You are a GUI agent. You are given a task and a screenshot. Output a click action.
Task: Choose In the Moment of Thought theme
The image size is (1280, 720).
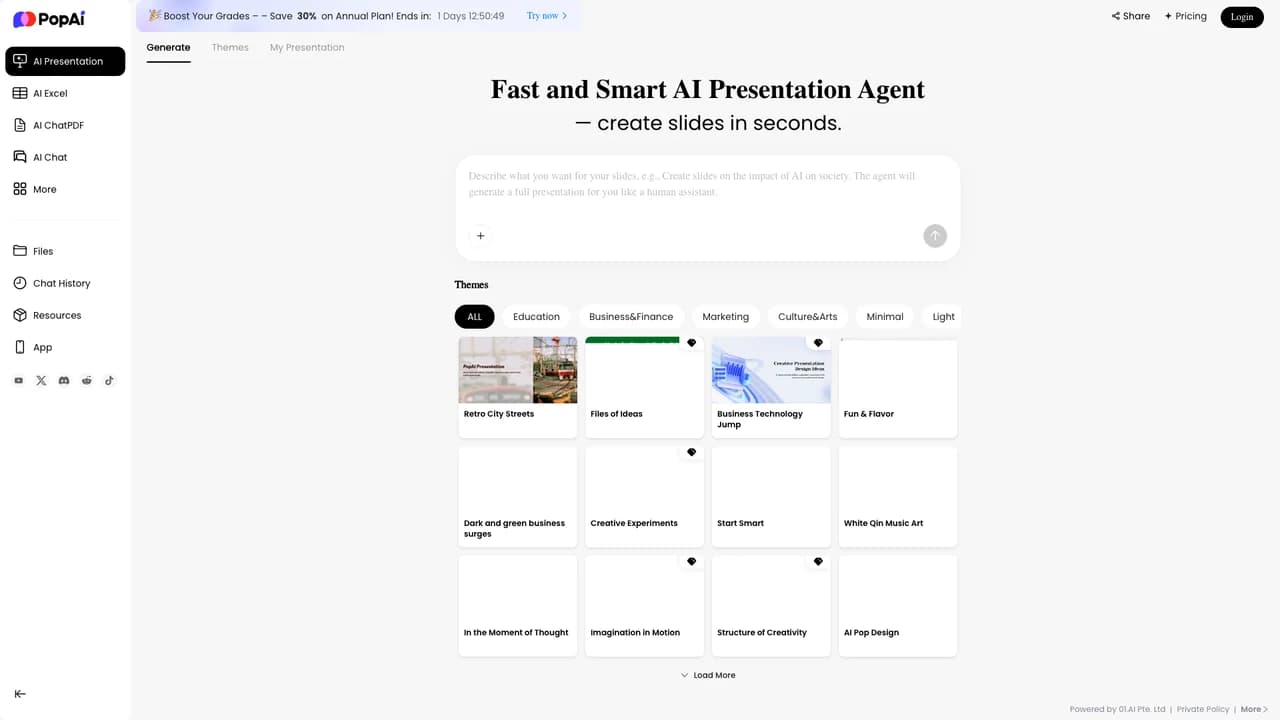(518, 606)
